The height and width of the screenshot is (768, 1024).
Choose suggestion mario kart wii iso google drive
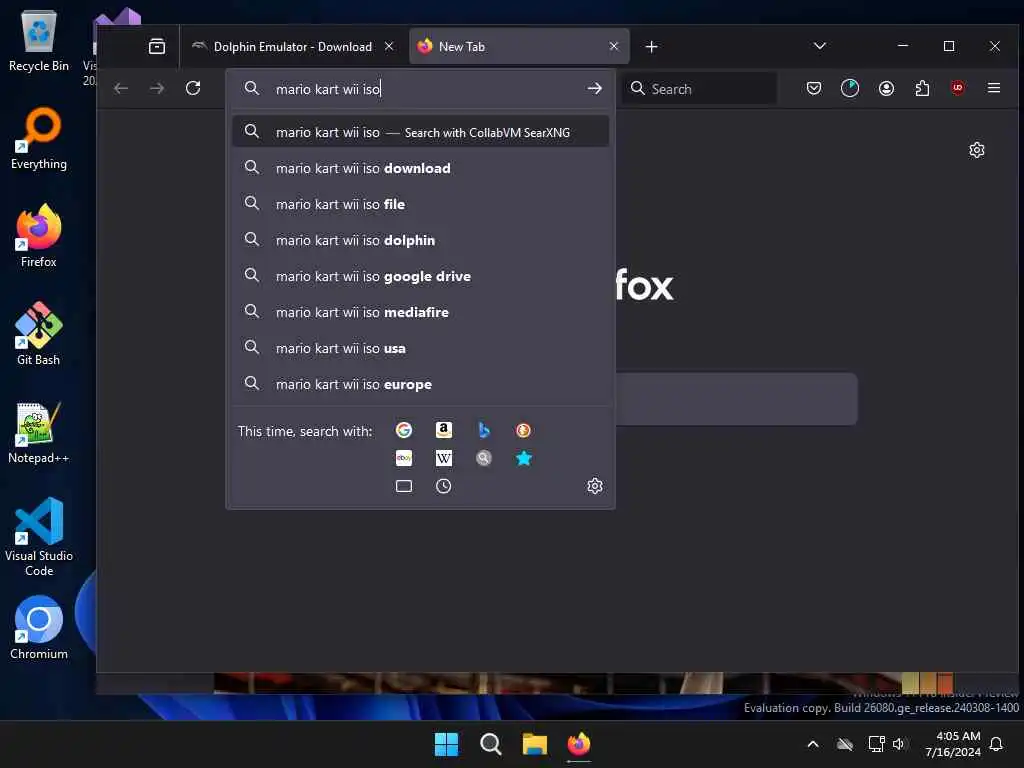click(421, 276)
